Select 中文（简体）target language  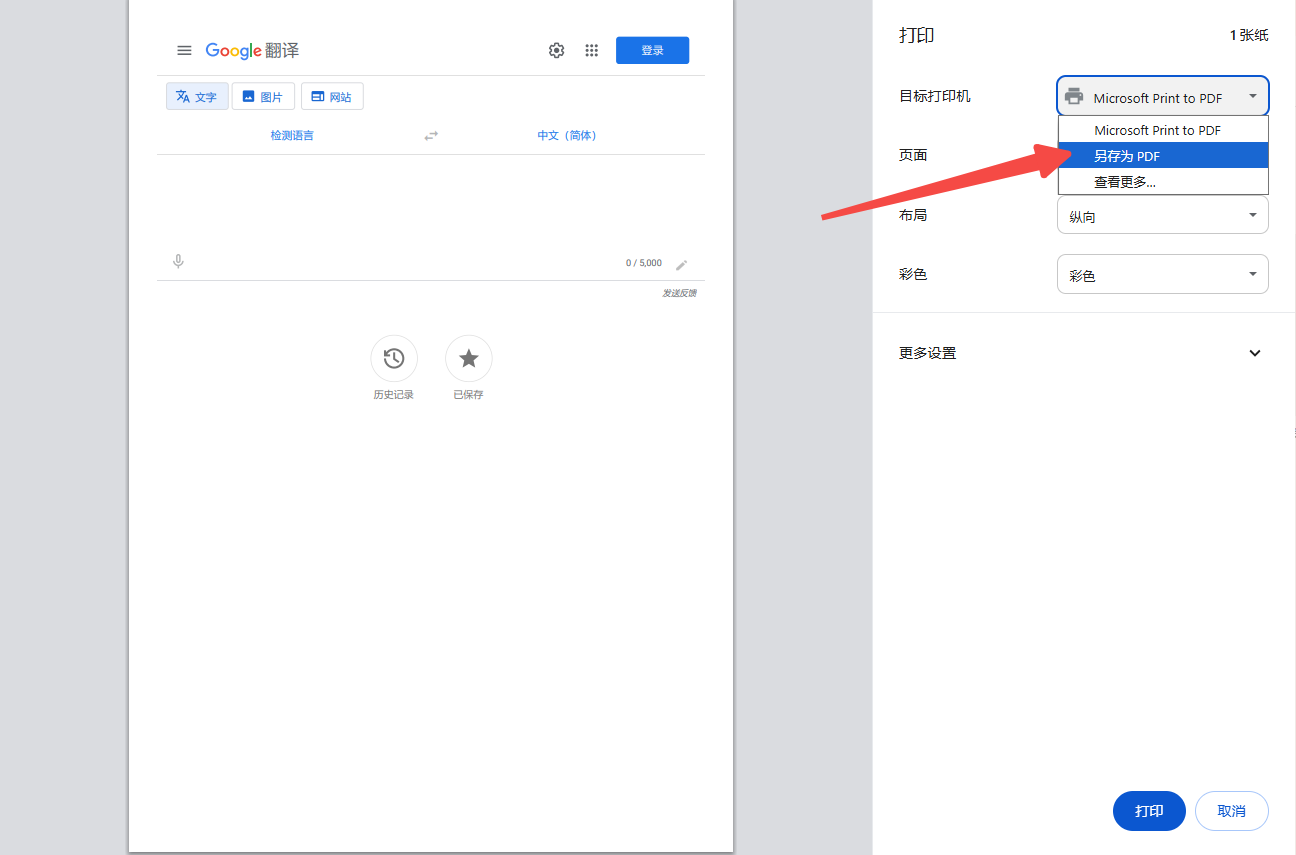(x=567, y=135)
